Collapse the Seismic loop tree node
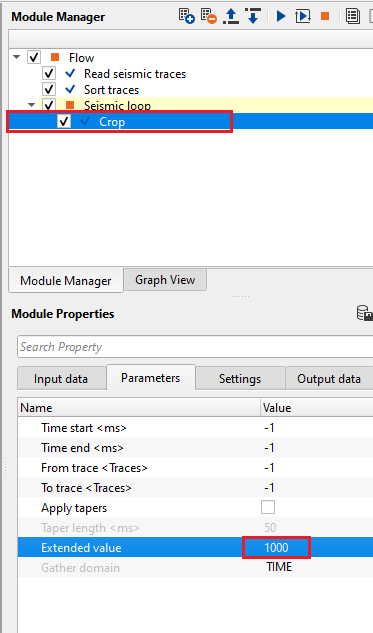This screenshot has width=373, height=633. click(31, 105)
